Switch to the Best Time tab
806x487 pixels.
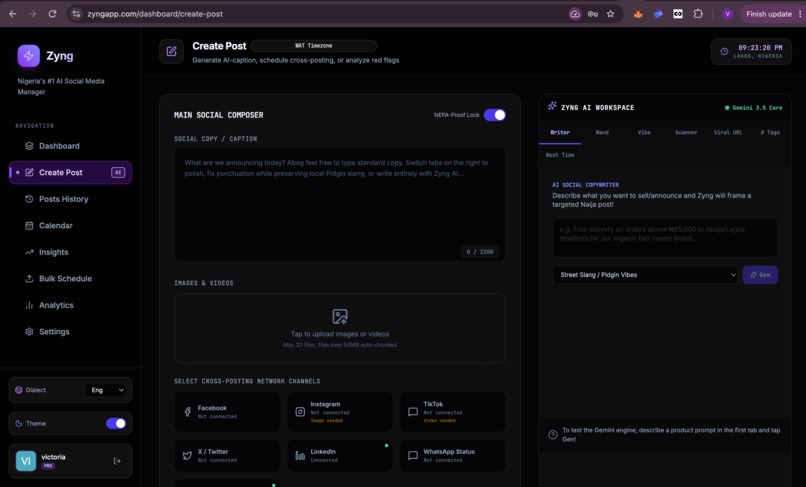[x=560, y=155]
